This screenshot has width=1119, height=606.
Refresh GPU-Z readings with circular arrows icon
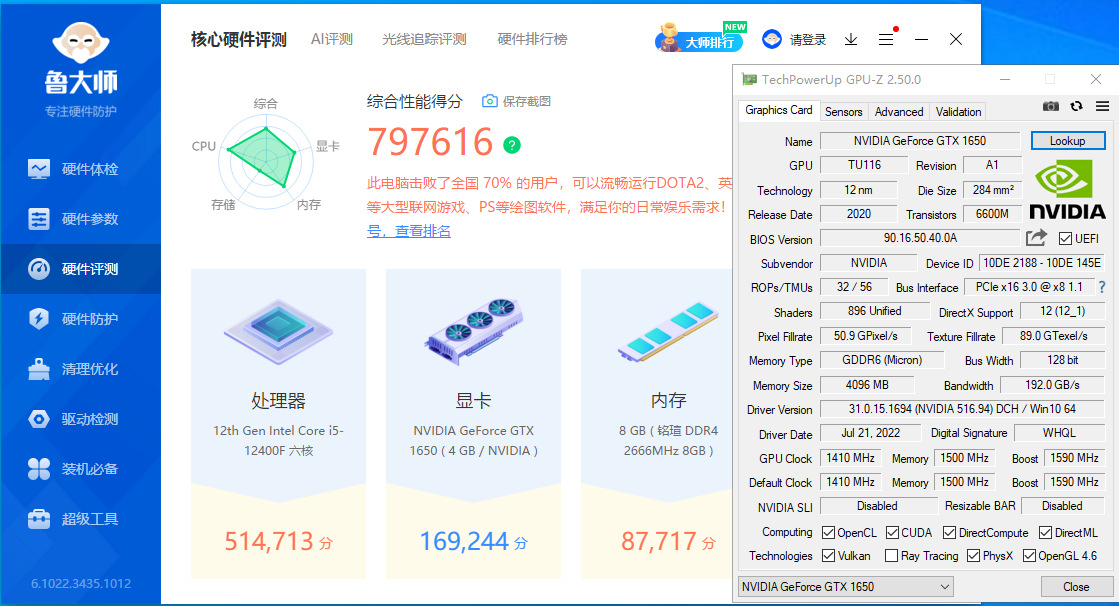(1075, 105)
